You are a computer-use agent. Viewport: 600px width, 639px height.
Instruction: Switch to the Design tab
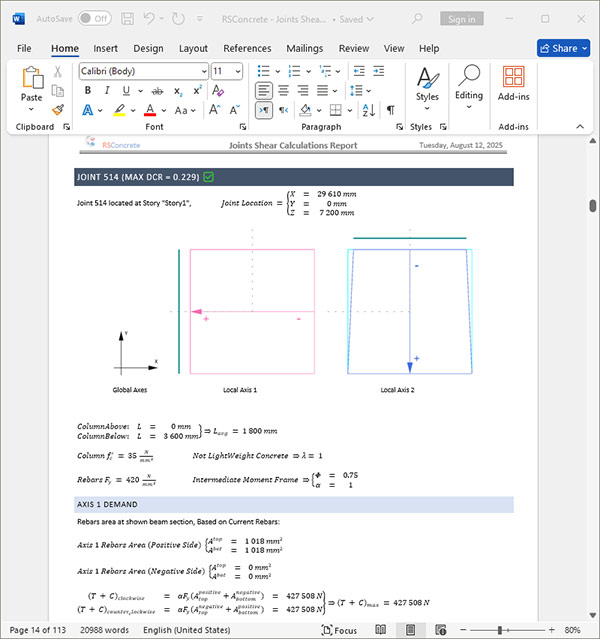148,48
